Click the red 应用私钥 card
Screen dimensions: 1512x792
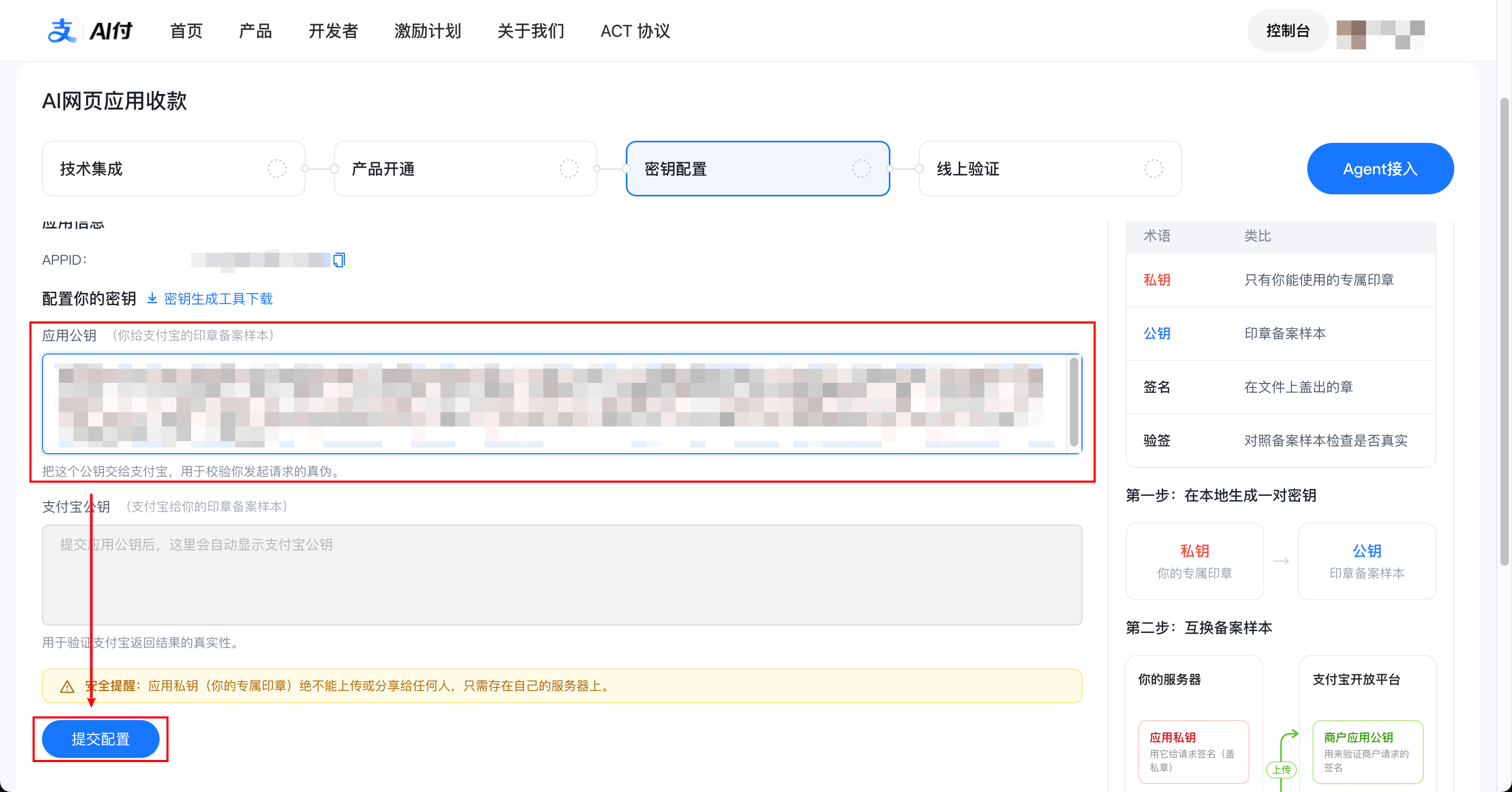[x=1193, y=752]
